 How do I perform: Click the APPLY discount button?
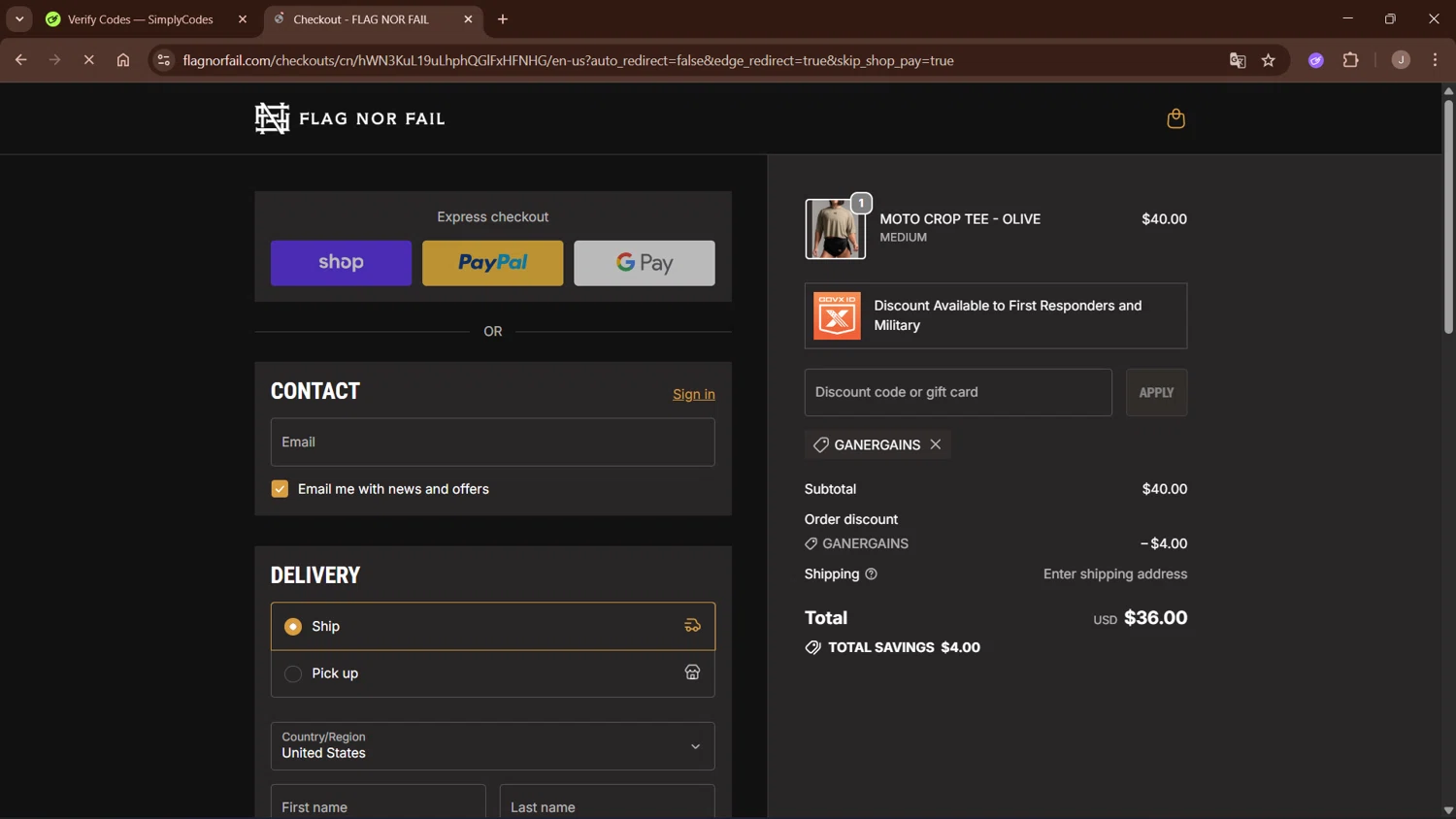coord(1156,392)
